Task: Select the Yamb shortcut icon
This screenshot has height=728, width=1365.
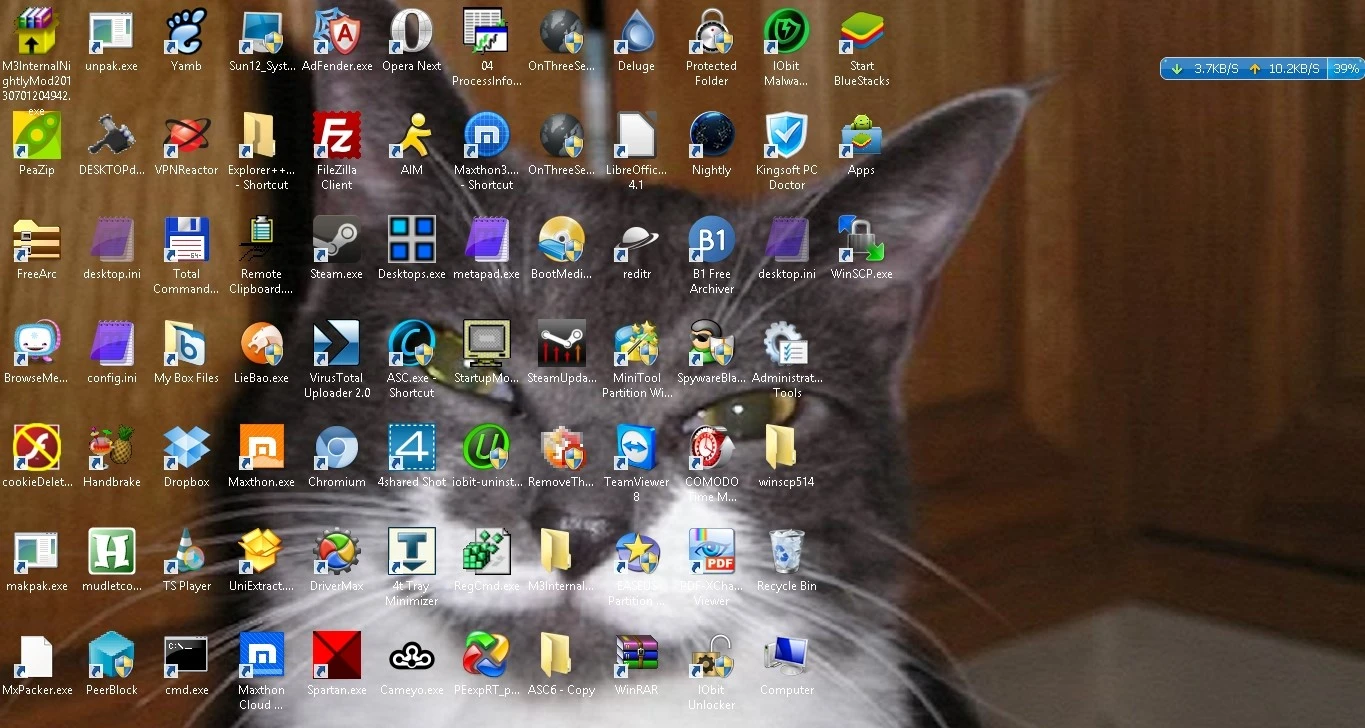Action: (x=187, y=31)
